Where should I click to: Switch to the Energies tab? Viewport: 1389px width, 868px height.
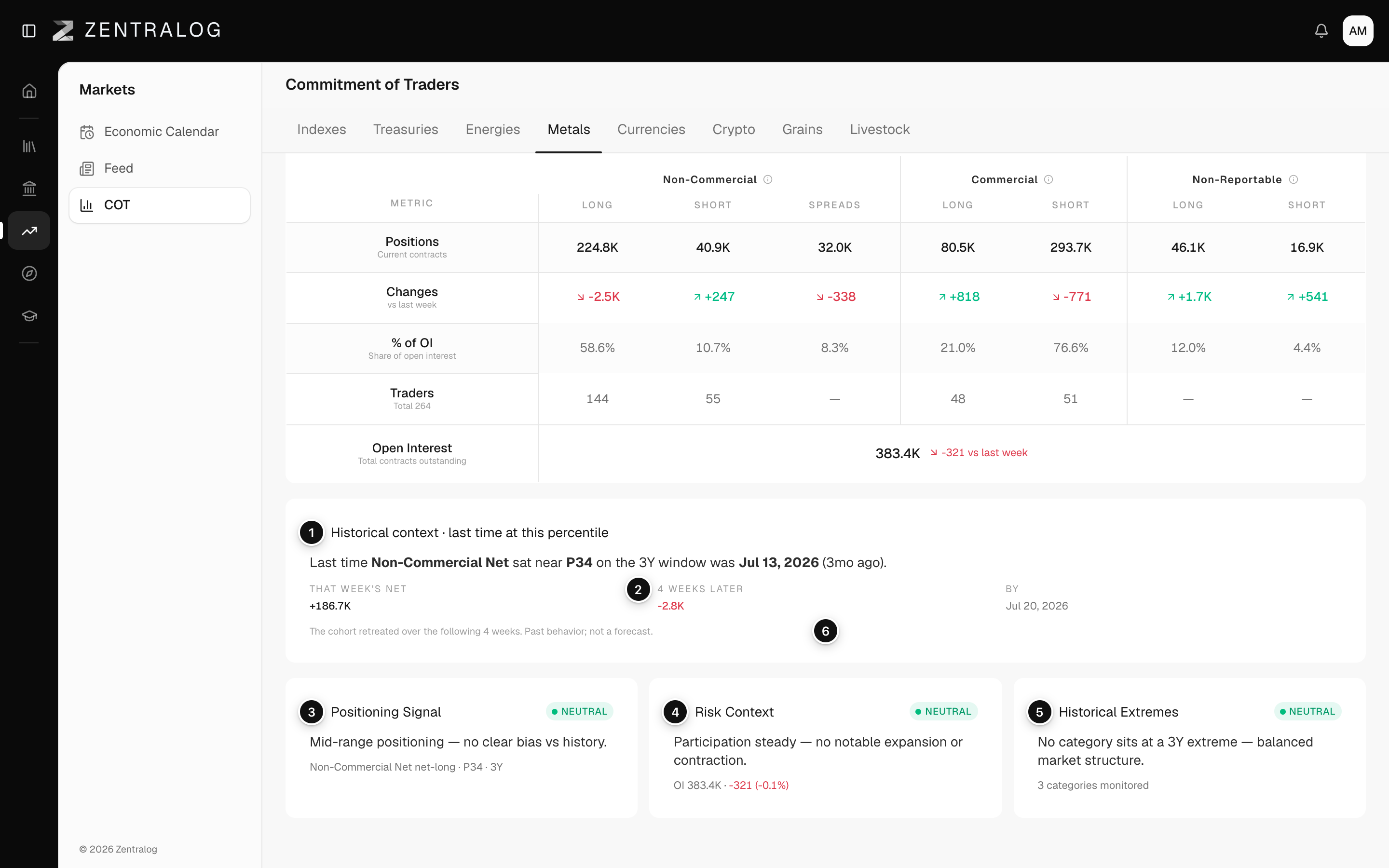pos(492,130)
